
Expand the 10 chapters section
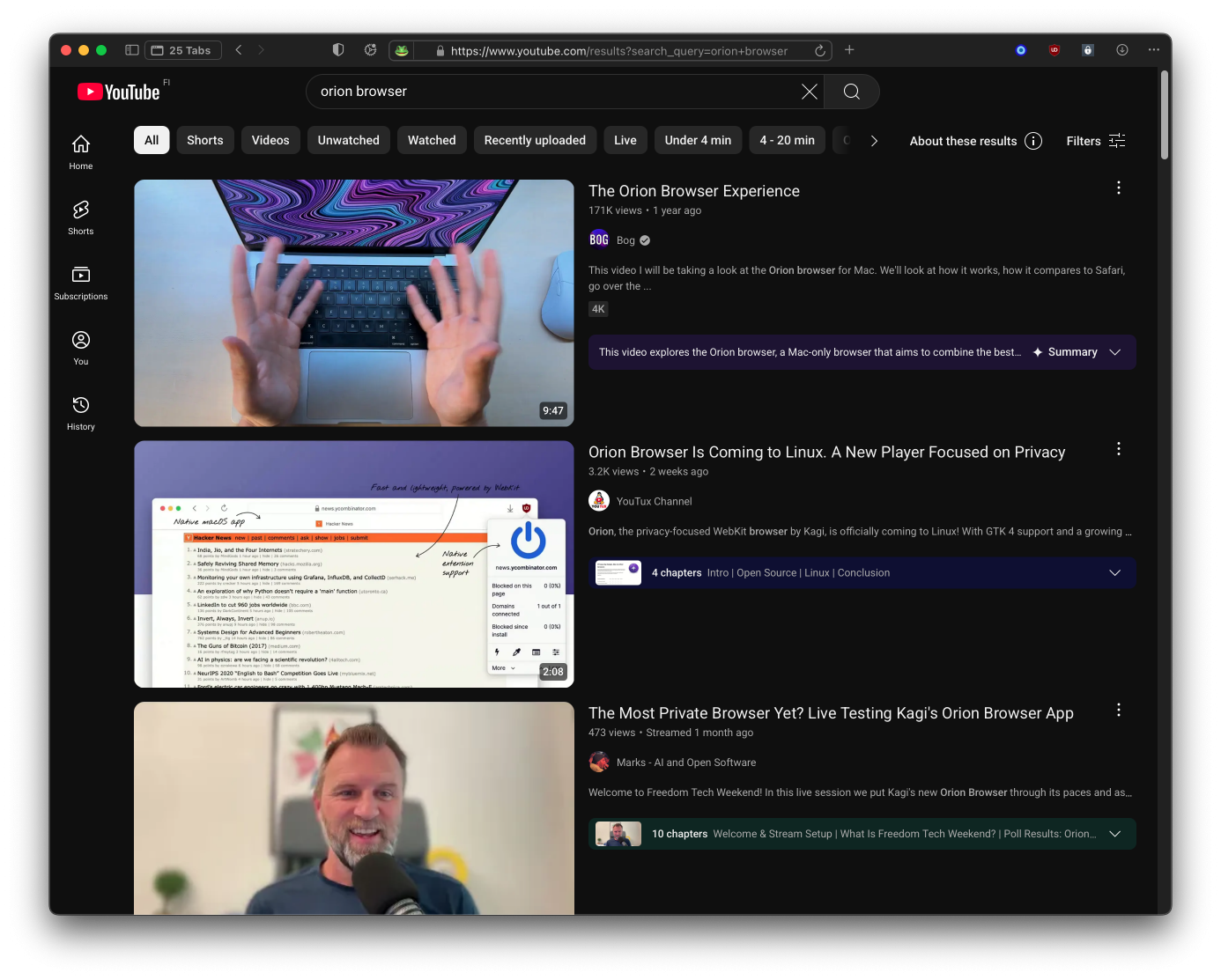pyautogui.click(x=1114, y=834)
